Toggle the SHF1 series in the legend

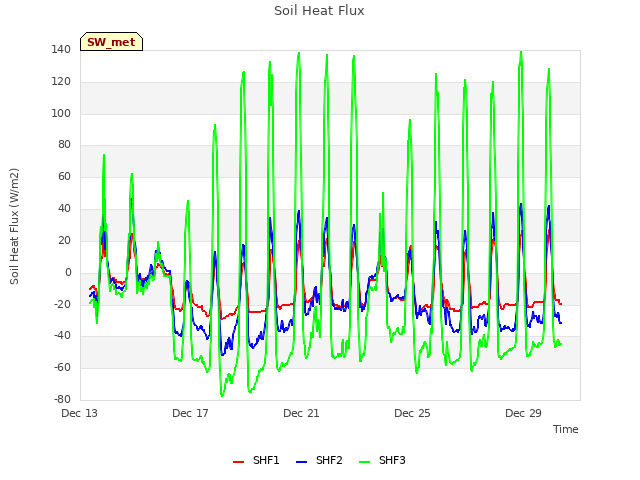click(256, 460)
